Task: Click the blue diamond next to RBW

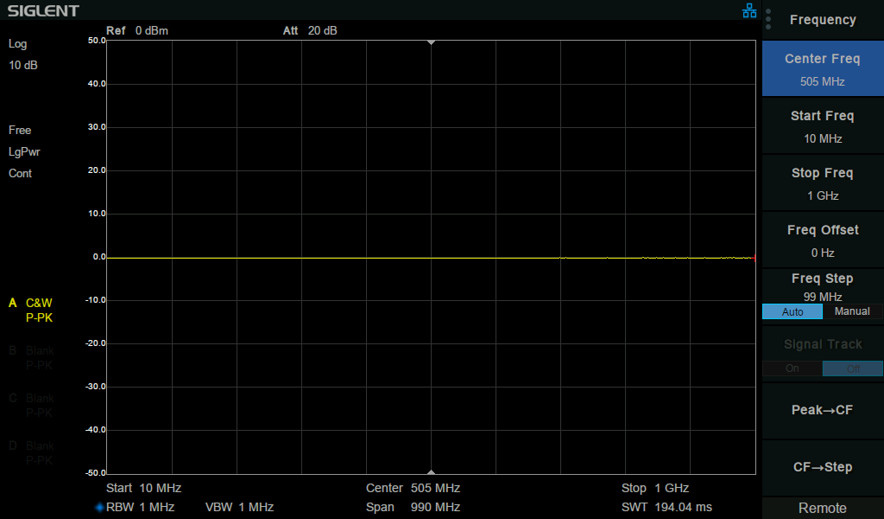Action: [x=100, y=507]
